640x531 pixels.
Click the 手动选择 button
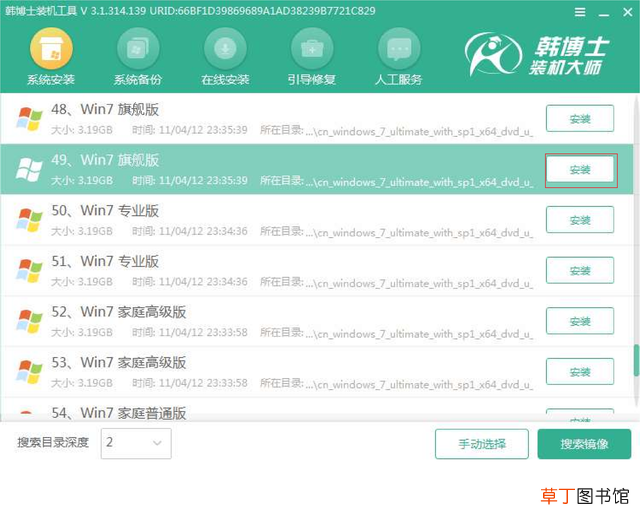point(482,444)
